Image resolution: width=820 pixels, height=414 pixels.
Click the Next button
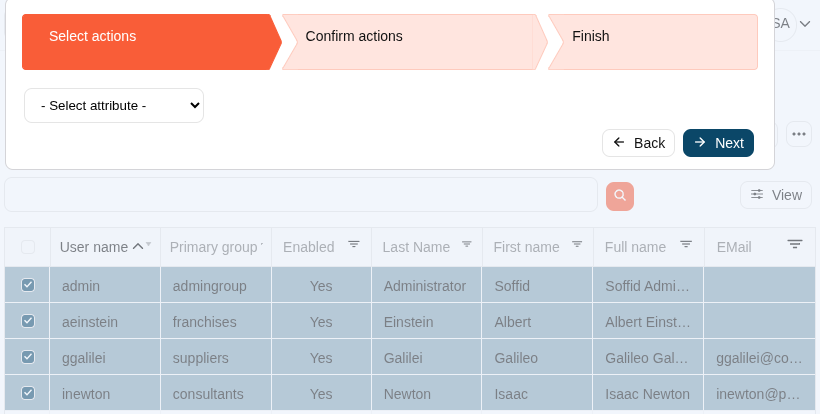[x=718, y=143]
